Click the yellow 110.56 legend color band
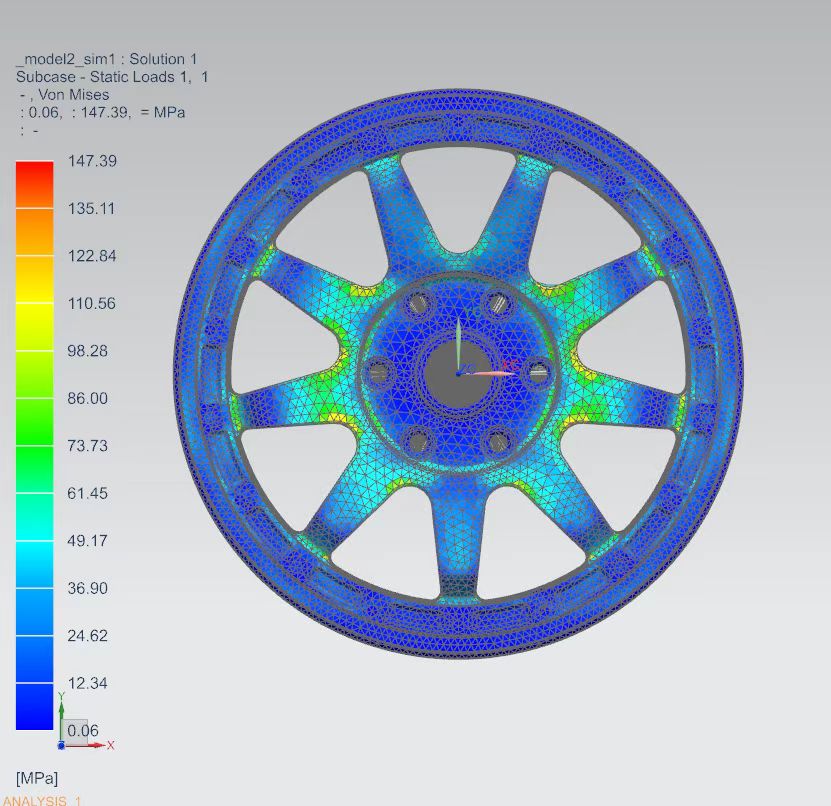The image size is (831, 806). 34,327
